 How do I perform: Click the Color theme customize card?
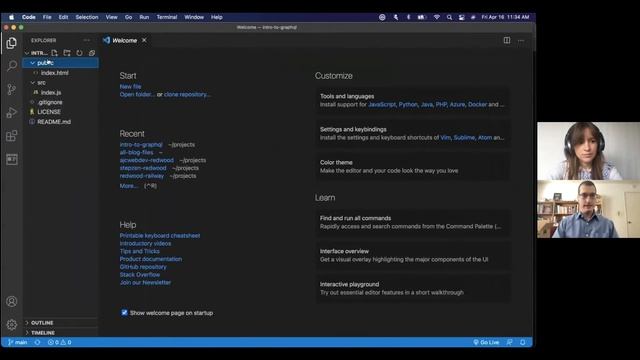click(x=413, y=167)
